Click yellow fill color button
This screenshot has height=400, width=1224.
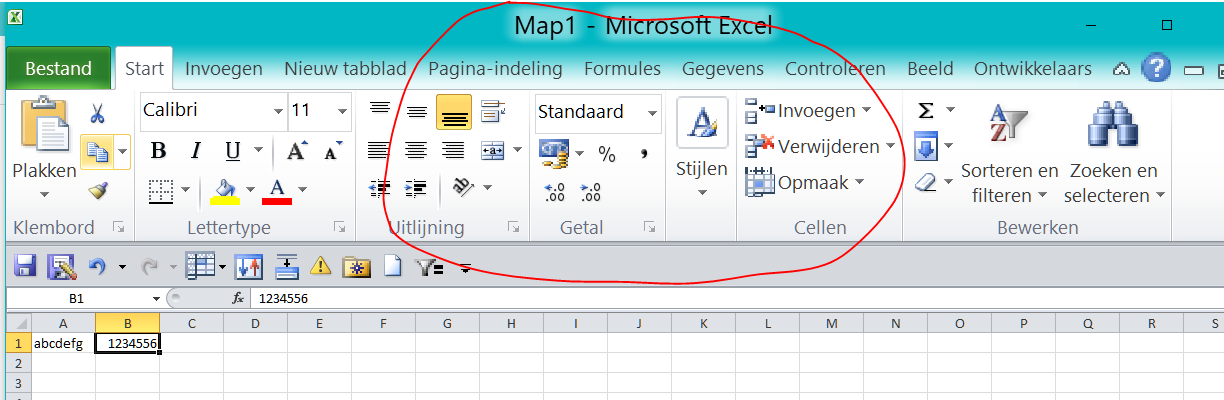click(x=224, y=189)
